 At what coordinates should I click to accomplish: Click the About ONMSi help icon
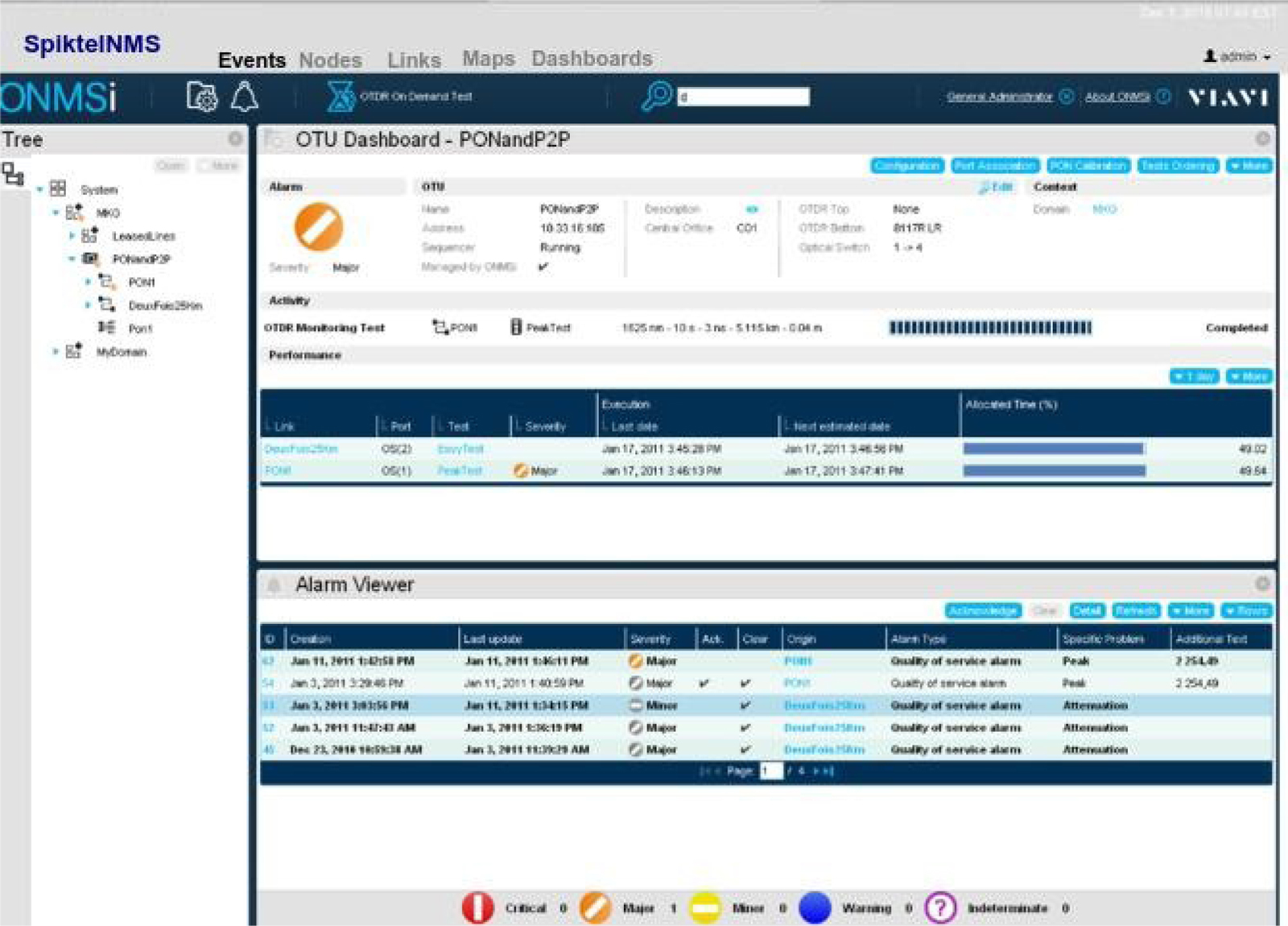1163,97
